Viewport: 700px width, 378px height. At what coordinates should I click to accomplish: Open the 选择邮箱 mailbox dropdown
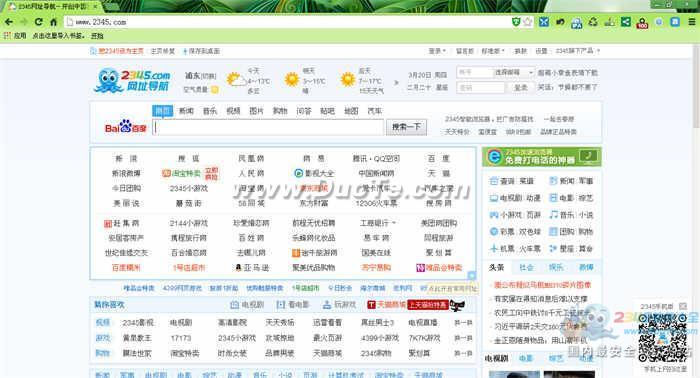[513, 72]
